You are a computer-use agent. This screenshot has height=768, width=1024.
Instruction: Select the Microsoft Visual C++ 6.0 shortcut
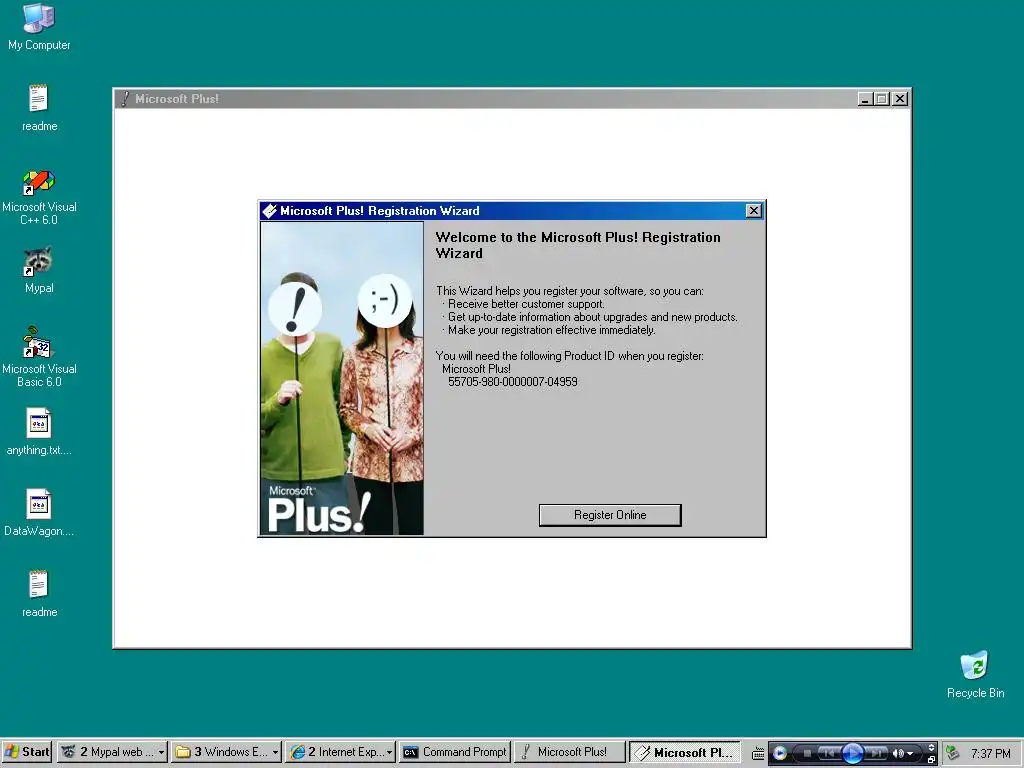(x=39, y=197)
